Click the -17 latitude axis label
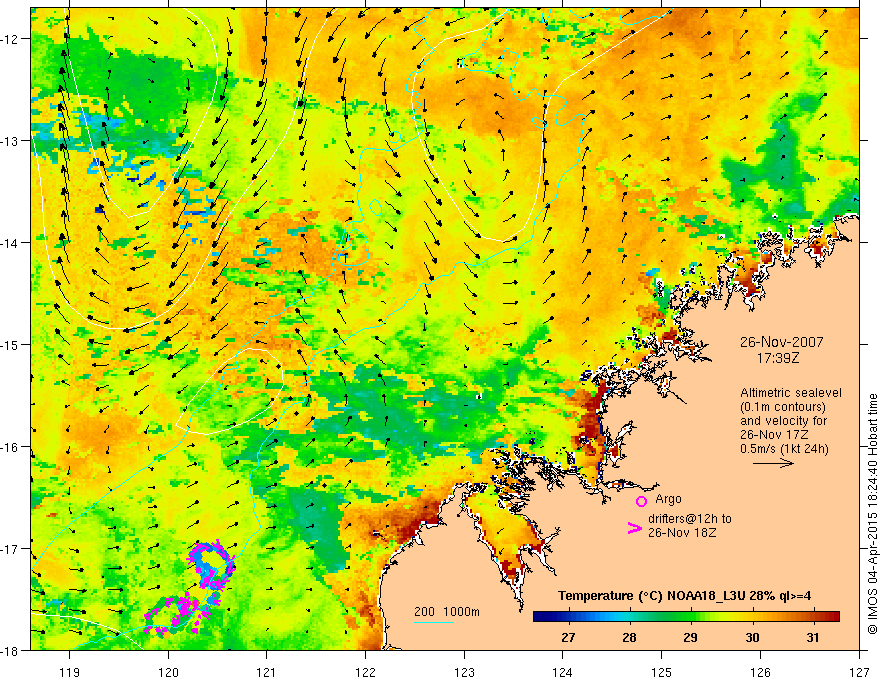Viewport: 880px width, 680px height. 10,549
